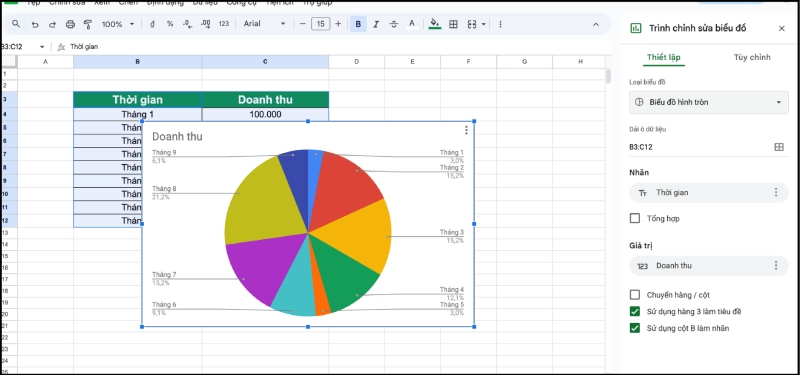Viewport: 800px width, 375px height.
Task: Click the Tháng 1 cell
Action: [138, 114]
